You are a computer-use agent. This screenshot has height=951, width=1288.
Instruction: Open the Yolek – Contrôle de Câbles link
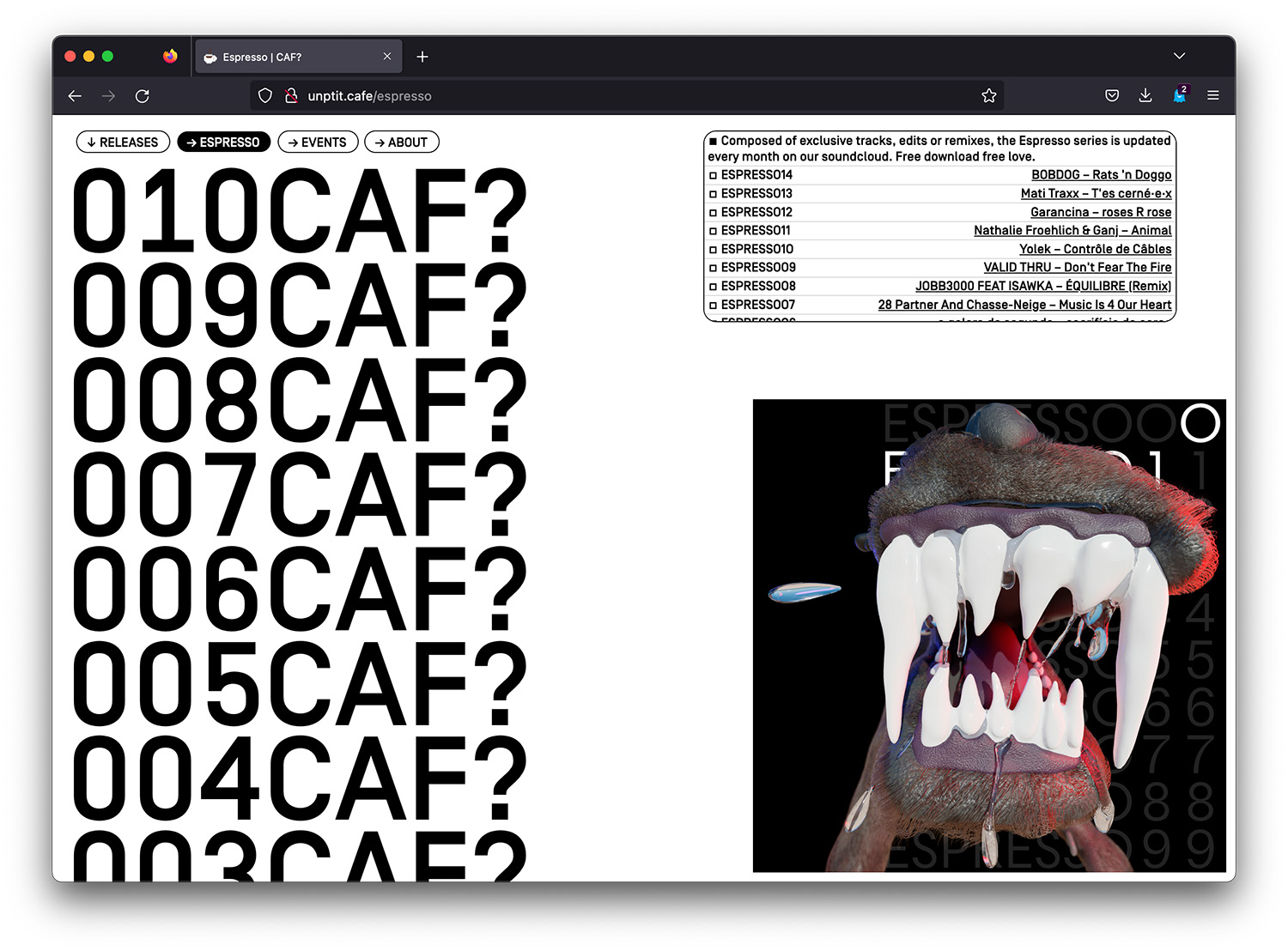coord(1095,249)
